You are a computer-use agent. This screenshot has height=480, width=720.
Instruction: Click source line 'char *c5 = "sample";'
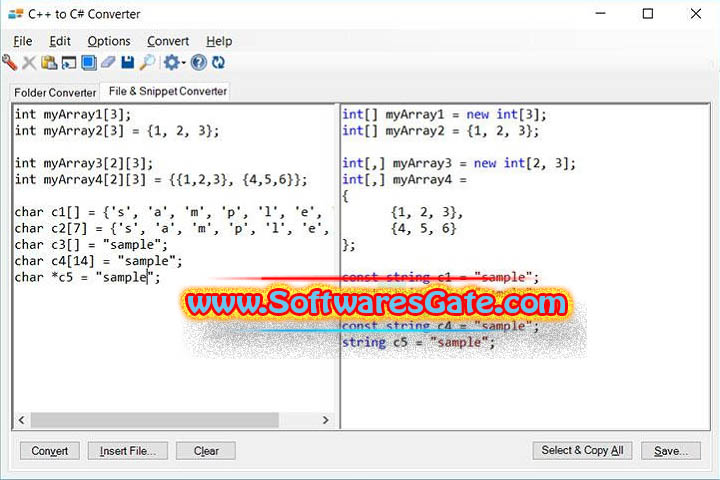[x=88, y=277]
